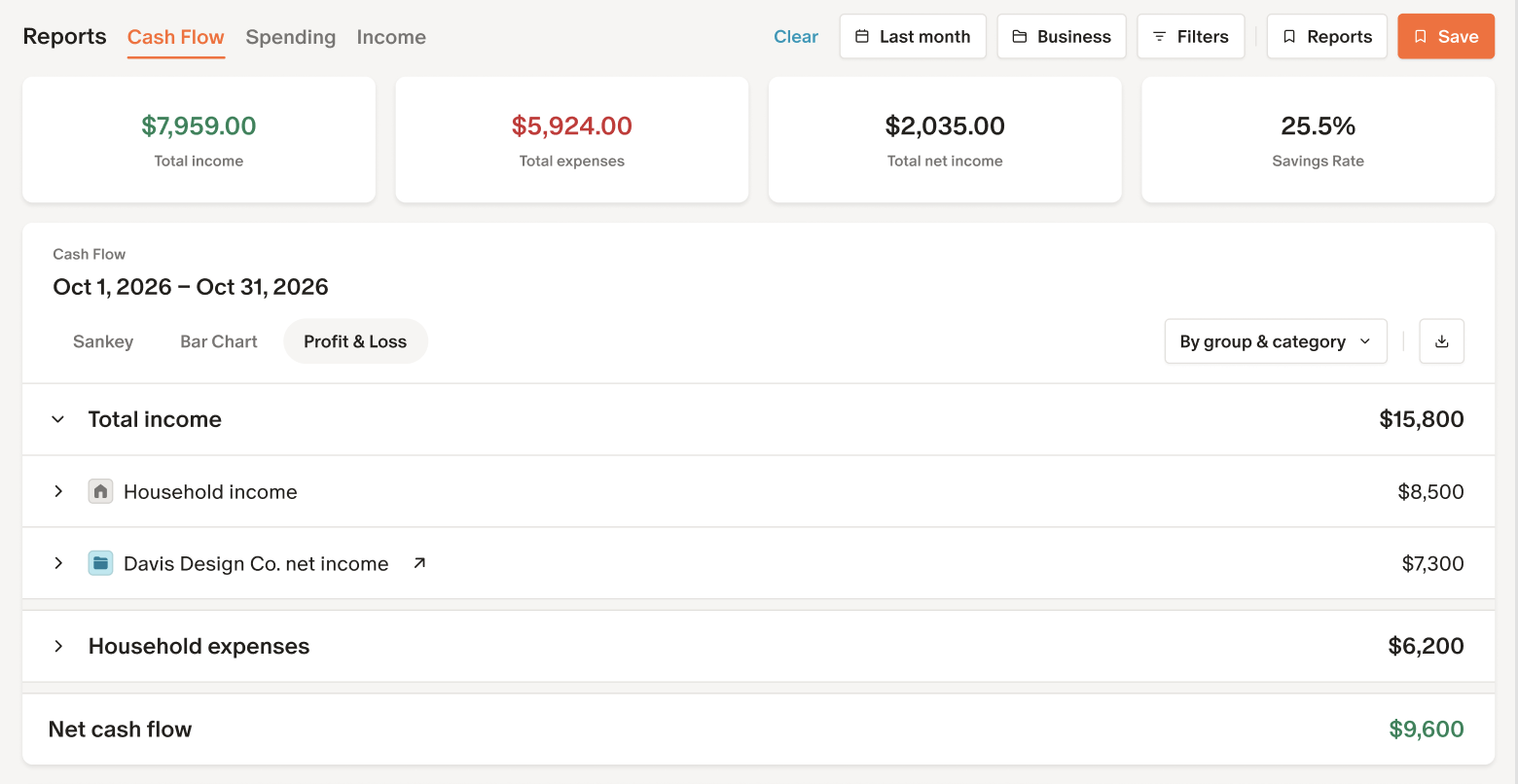Click the Household income house icon

pyautogui.click(x=100, y=491)
